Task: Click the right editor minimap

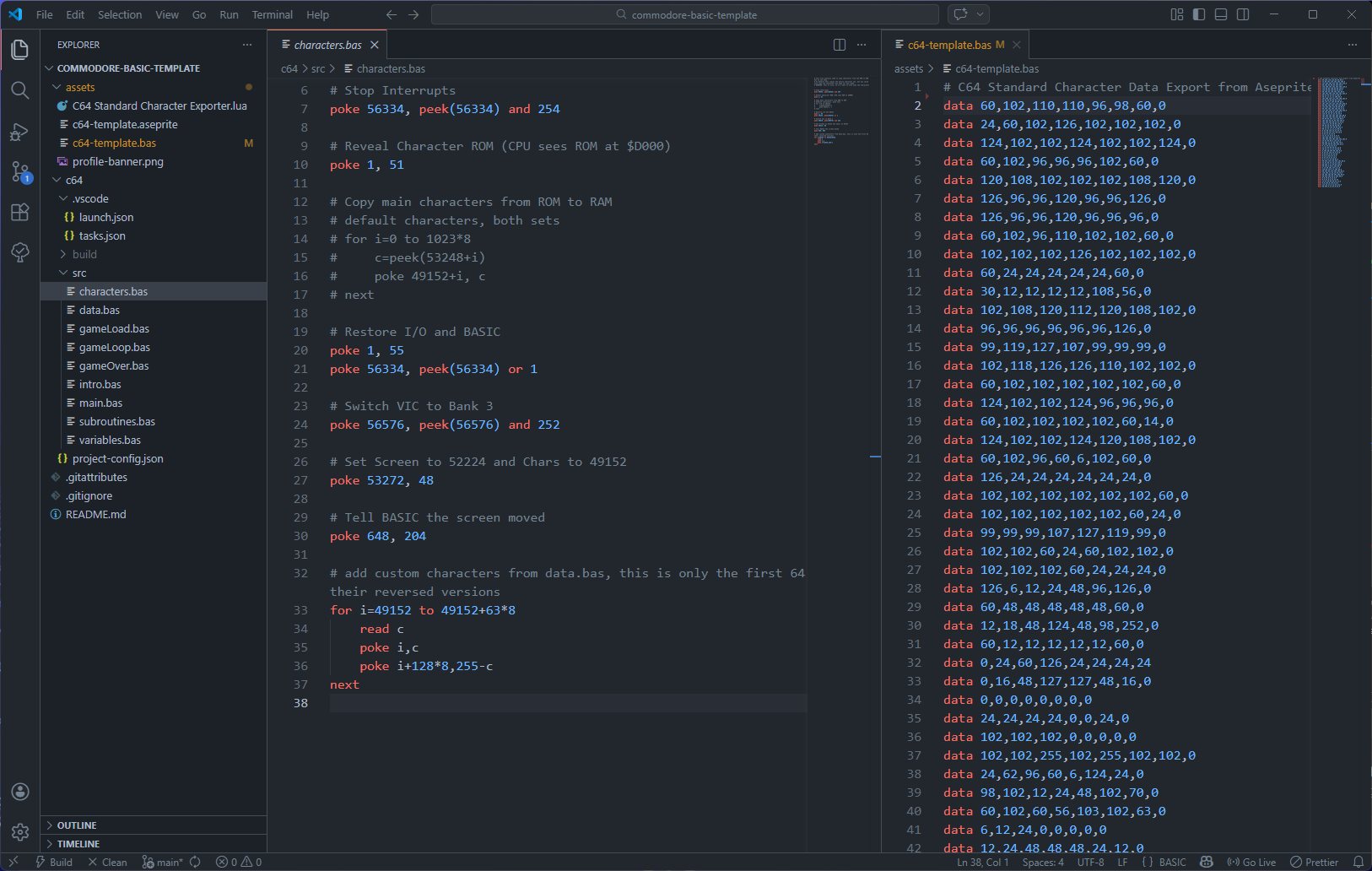Action: click(1338, 133)
